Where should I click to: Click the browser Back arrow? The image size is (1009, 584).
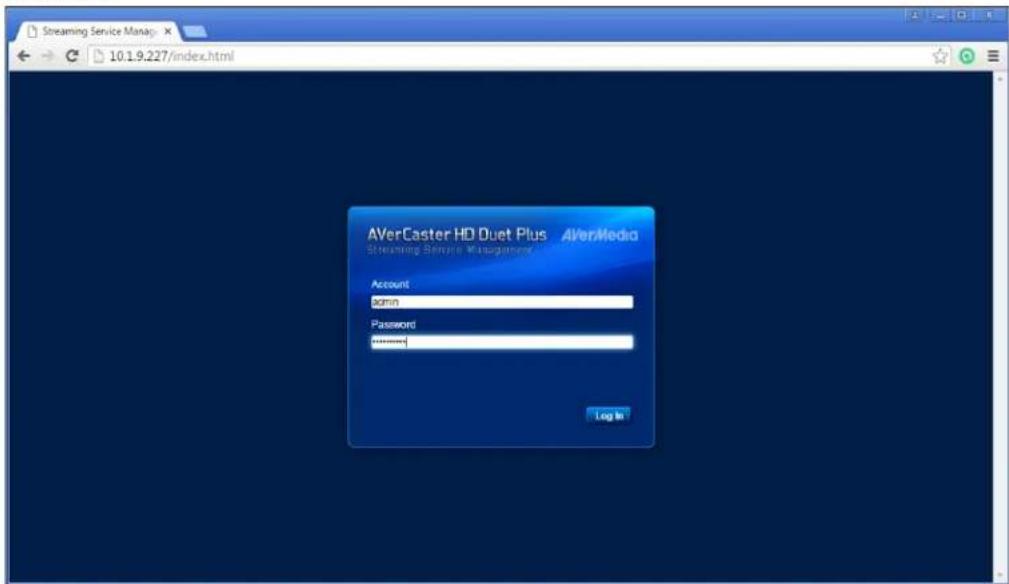coord(24,56)
